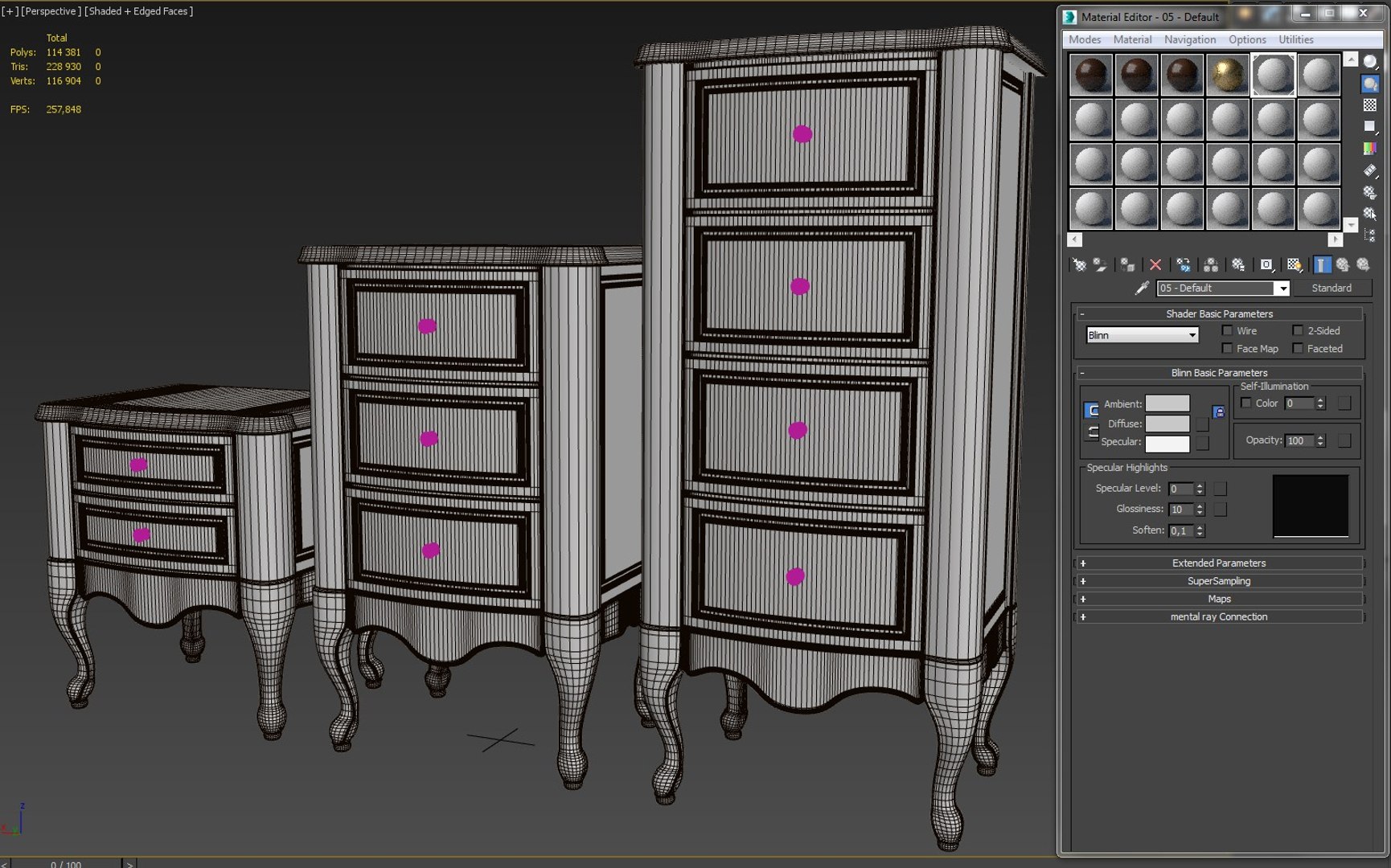
Task: Toggle the checkered Background icon
Action: click(x=1370, y=105)
